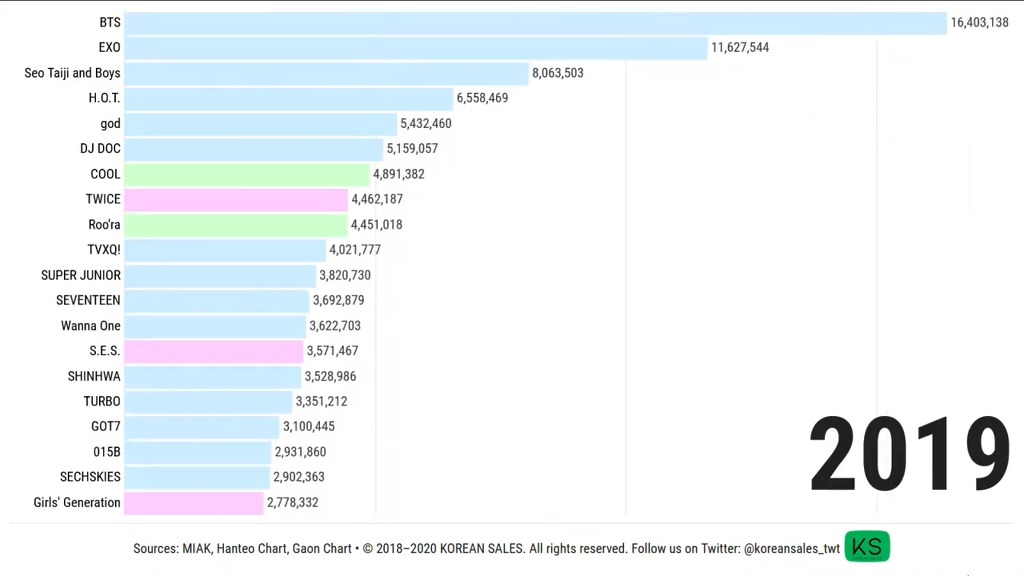Click the TVXQ! sales bar
Image resolution: width=1024 pixels, height=576 pixels.
coord(225,250)
